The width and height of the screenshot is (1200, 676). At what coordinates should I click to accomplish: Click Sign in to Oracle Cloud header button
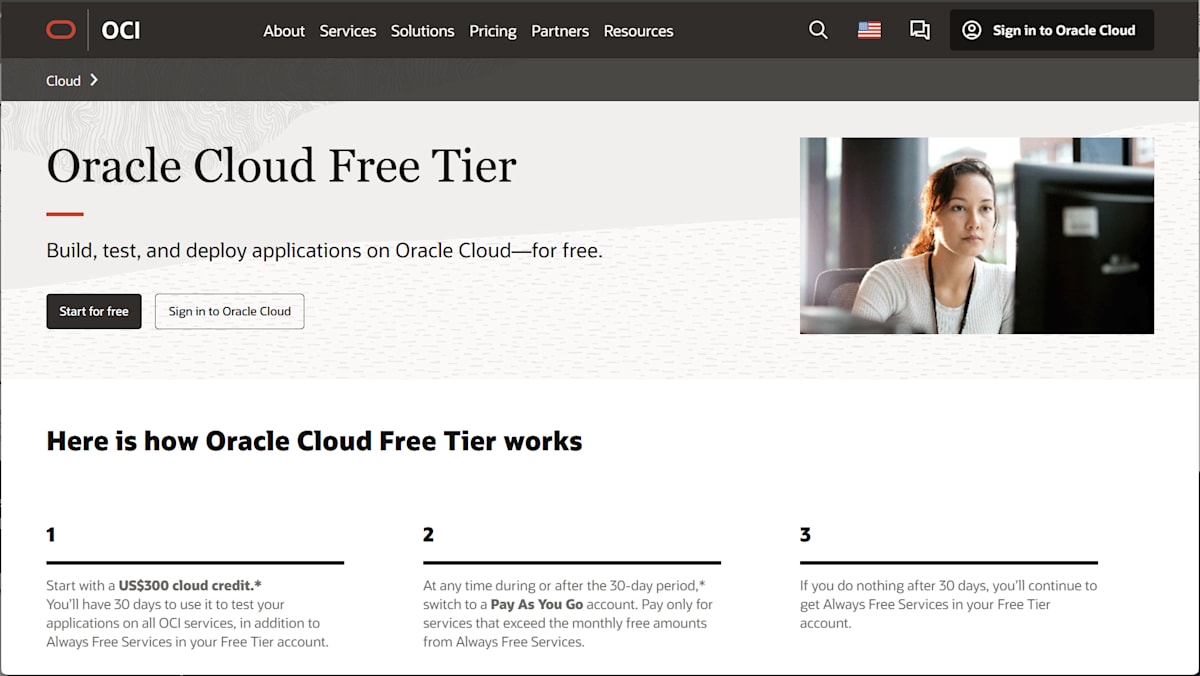1052,30
